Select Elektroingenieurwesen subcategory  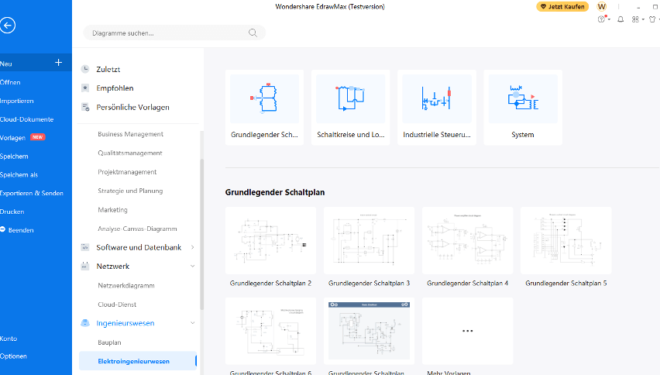pos(138,361)
